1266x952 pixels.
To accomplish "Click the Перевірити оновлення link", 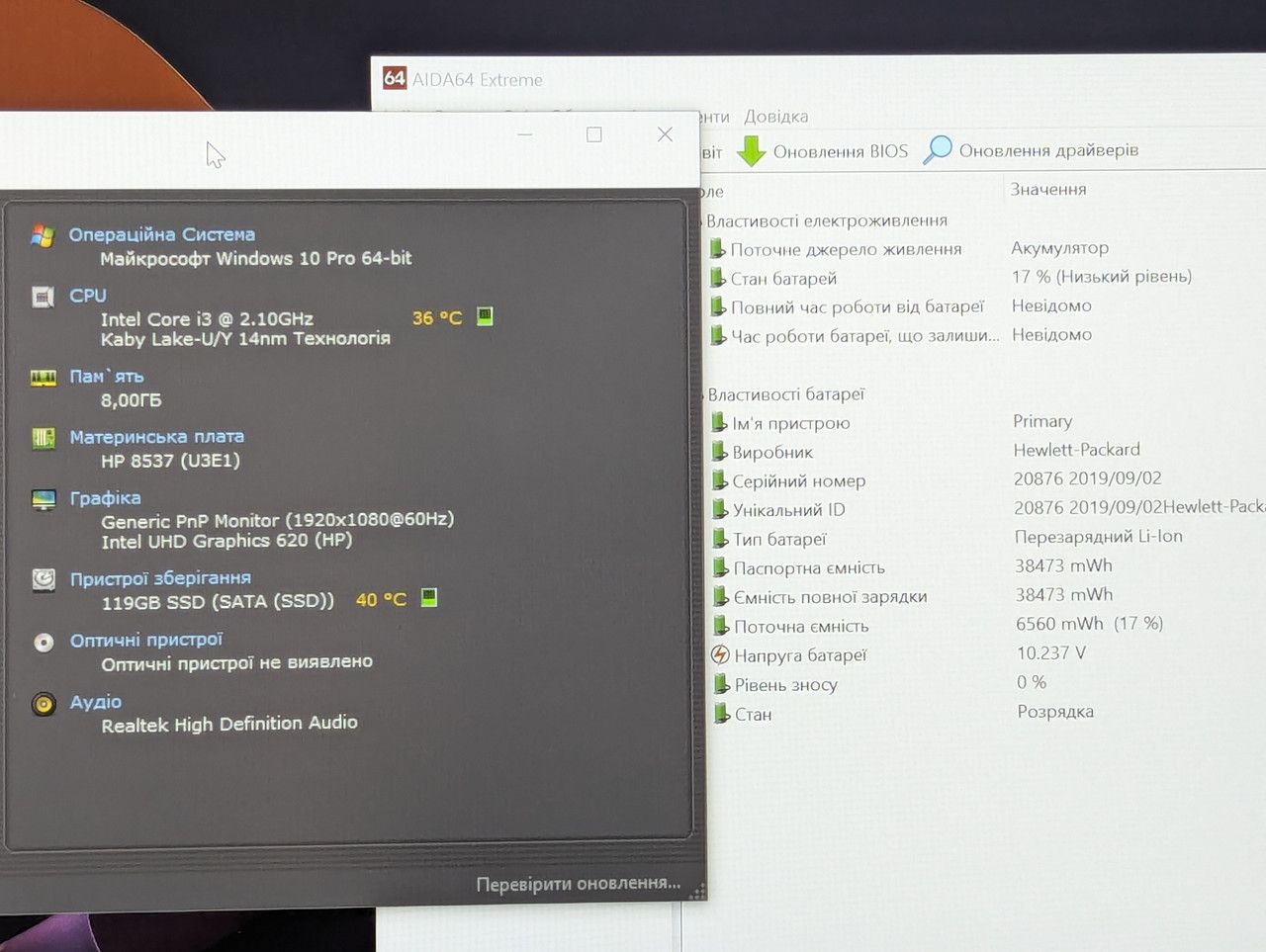I will [579, 884].
